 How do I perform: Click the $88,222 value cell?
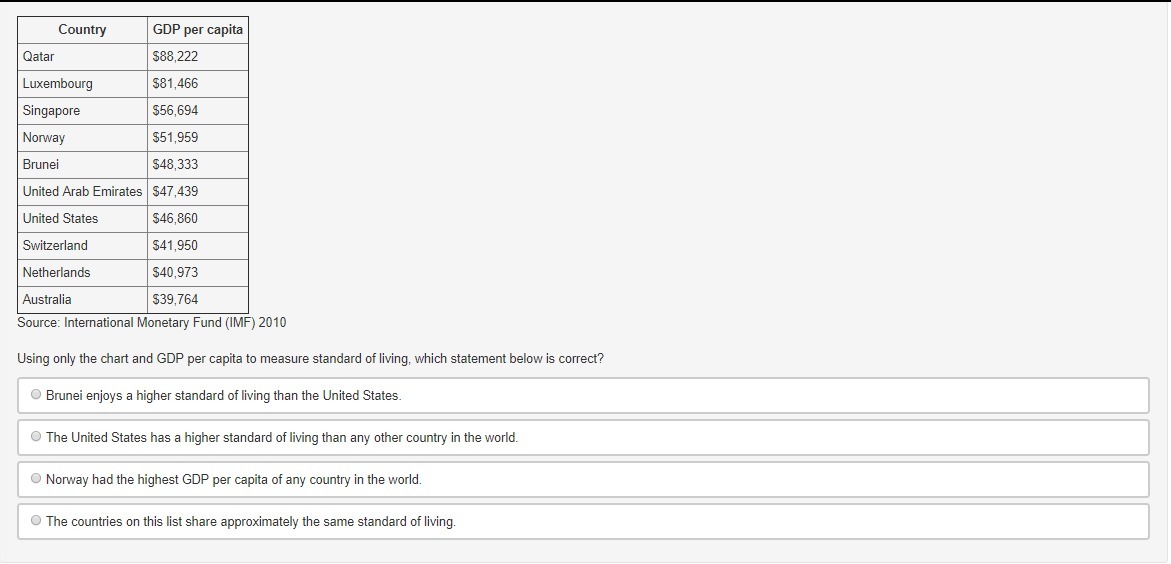[198, 57]
